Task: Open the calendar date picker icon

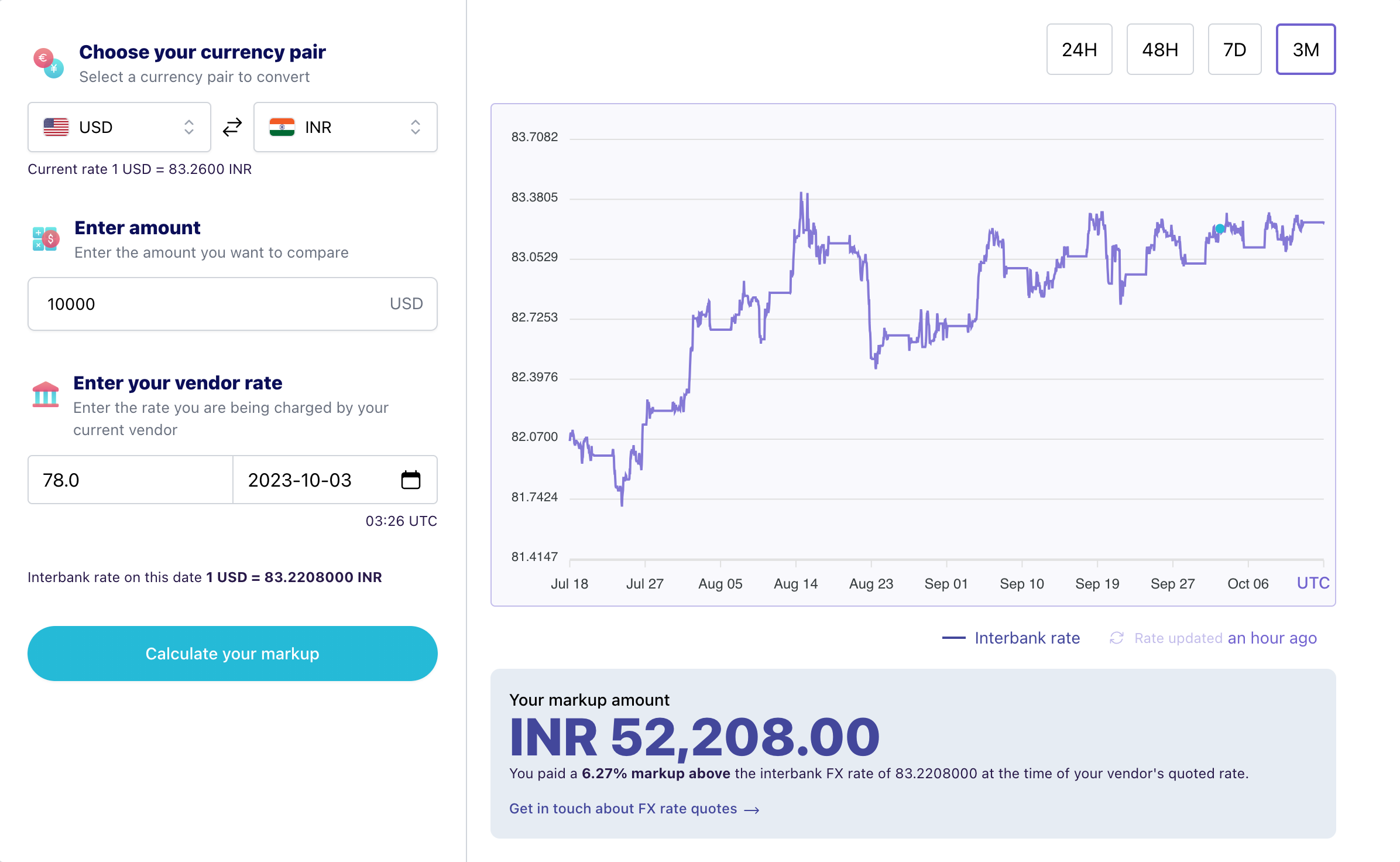Action: click(411, 480)
